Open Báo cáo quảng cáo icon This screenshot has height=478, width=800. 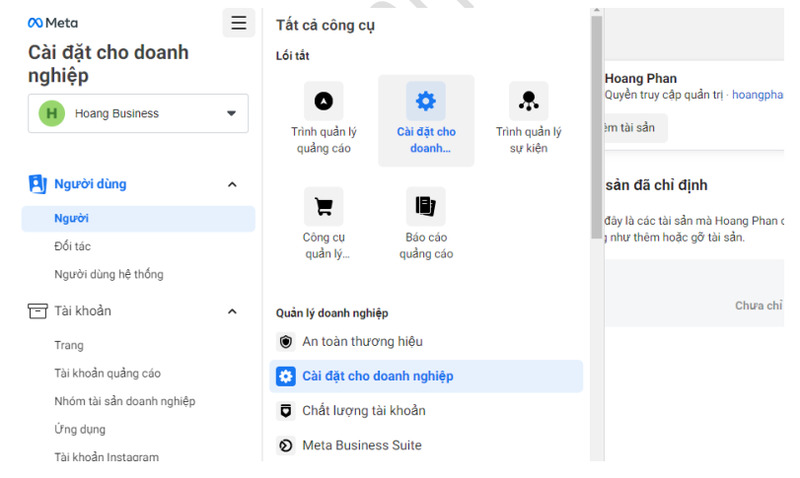pyautogui.click(x=426, y=207)
